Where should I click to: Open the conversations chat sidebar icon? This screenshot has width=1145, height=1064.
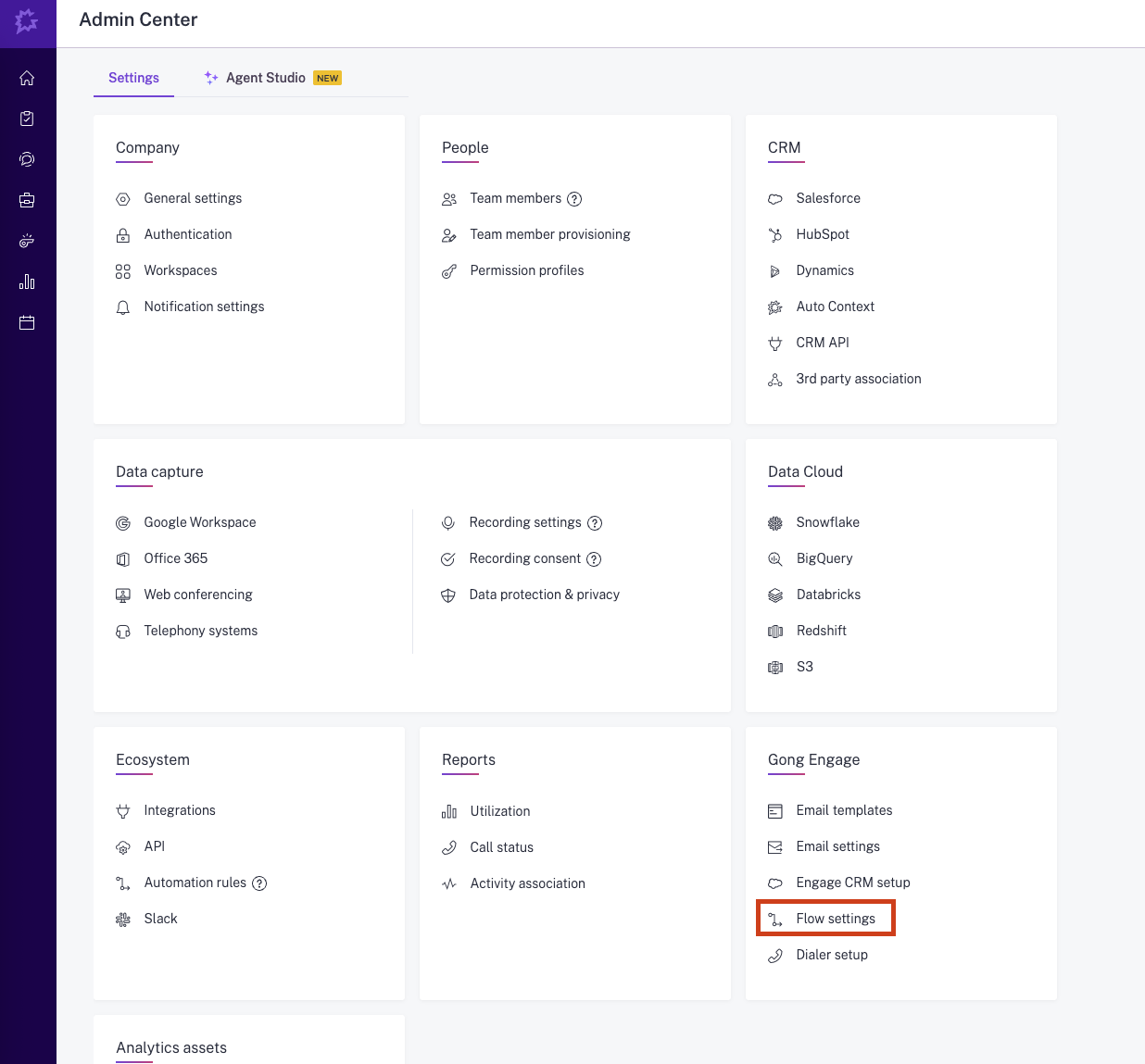27,159
